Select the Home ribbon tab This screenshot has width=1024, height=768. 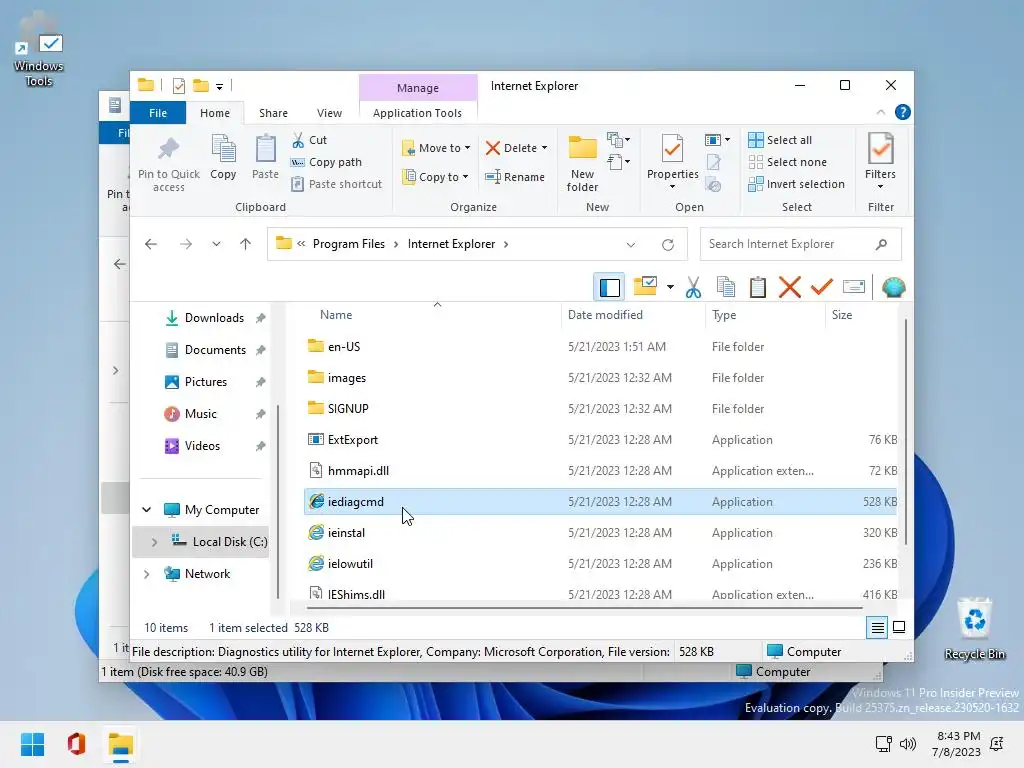[x=215, y=113]
